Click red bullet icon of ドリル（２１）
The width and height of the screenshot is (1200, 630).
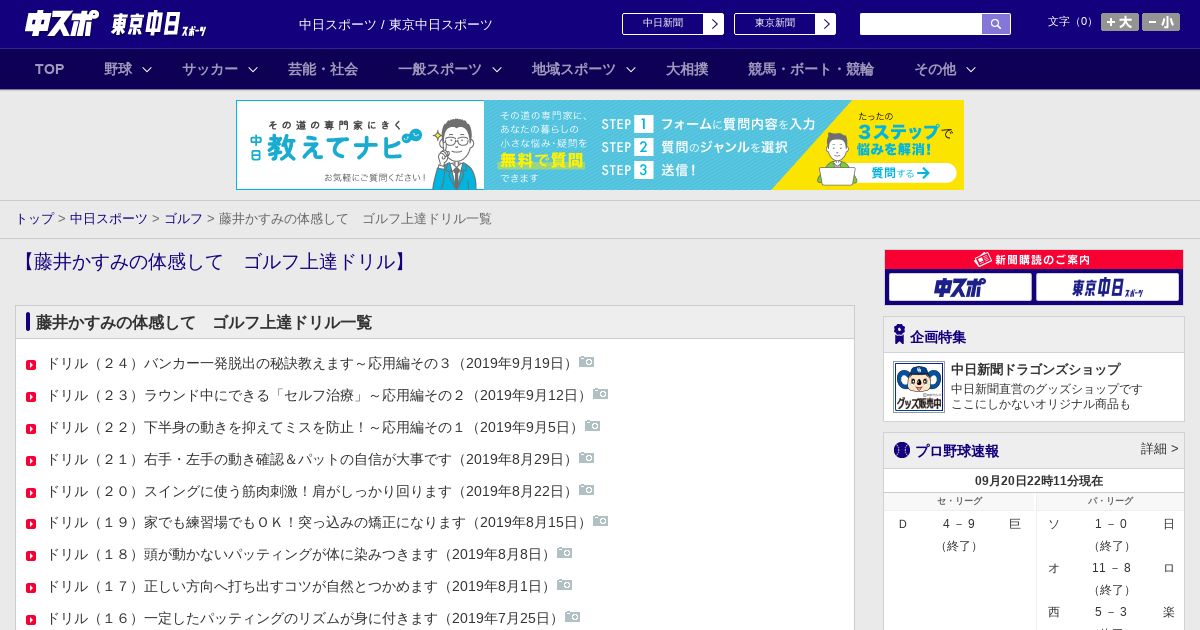pos(31,461)
